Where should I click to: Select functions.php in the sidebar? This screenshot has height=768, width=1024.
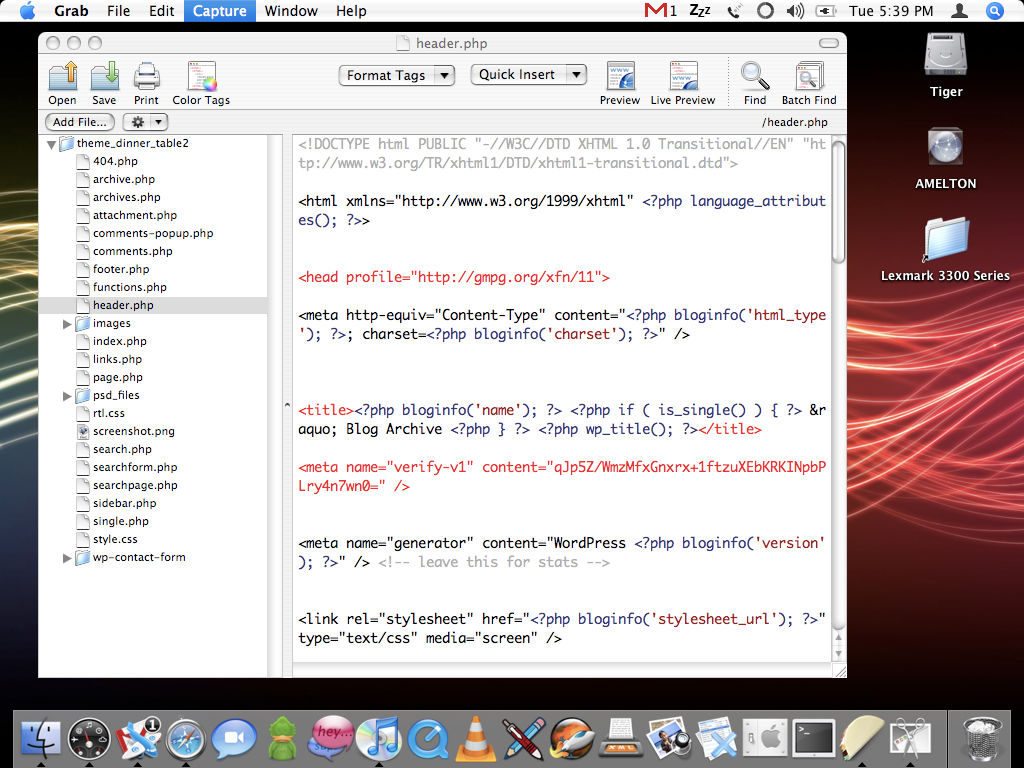coord(129,287)
